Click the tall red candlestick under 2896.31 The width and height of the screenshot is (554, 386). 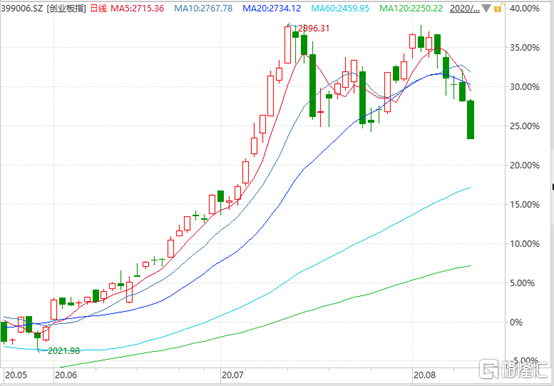(x=288, y=45)
